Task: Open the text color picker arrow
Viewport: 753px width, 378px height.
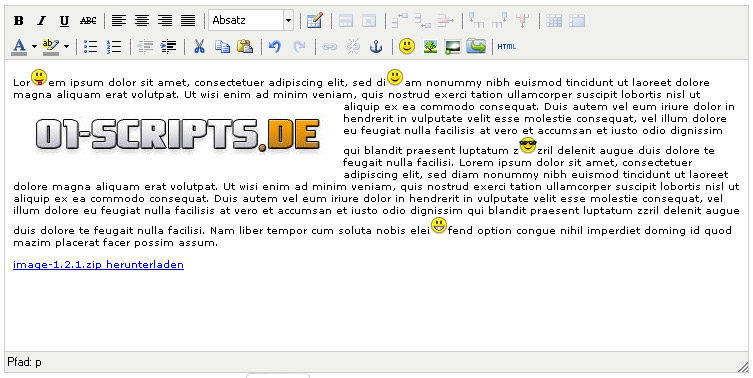Action: coord(34,47)
